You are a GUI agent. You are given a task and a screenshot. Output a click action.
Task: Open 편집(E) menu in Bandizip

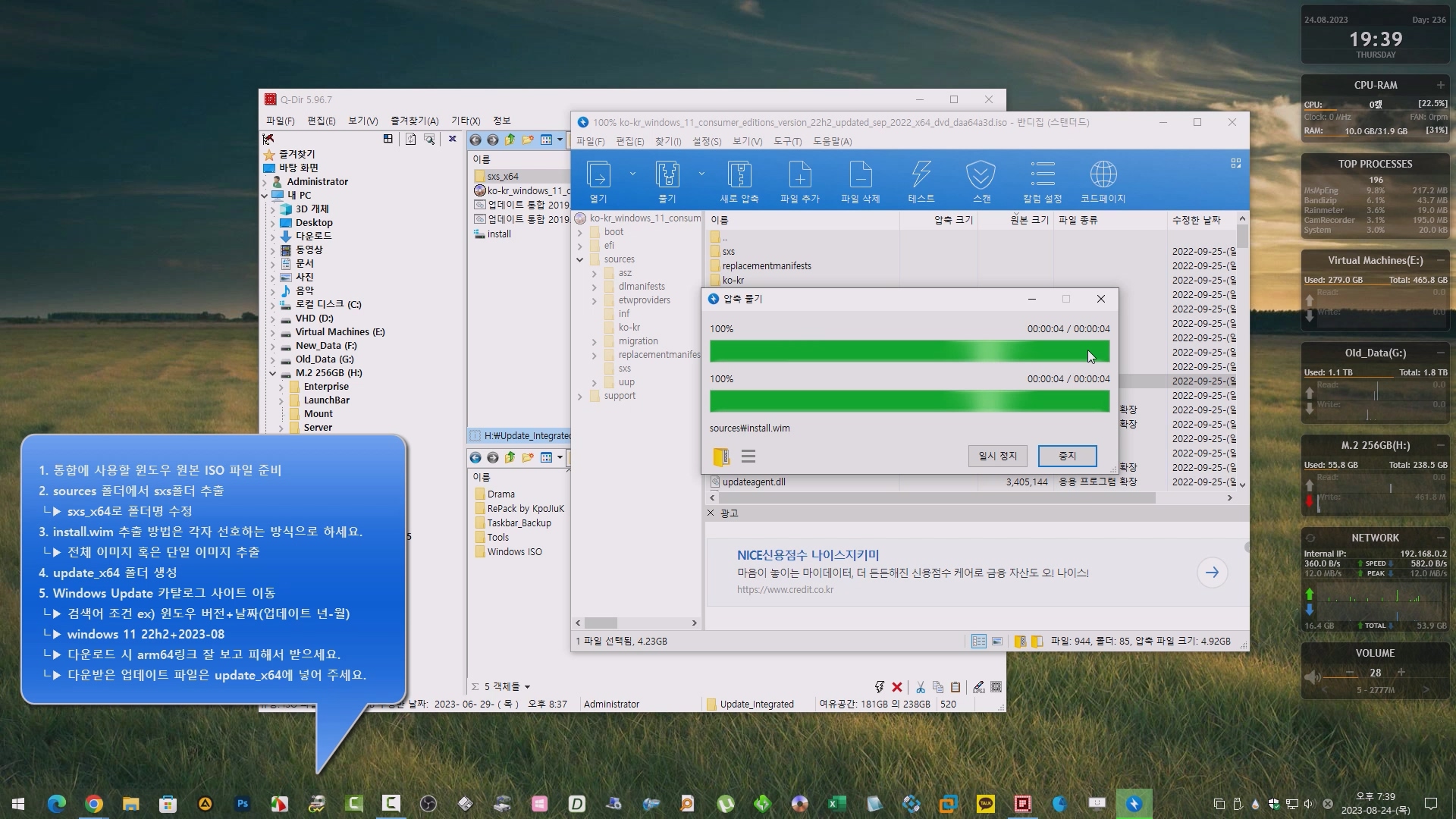coord(629,142)
